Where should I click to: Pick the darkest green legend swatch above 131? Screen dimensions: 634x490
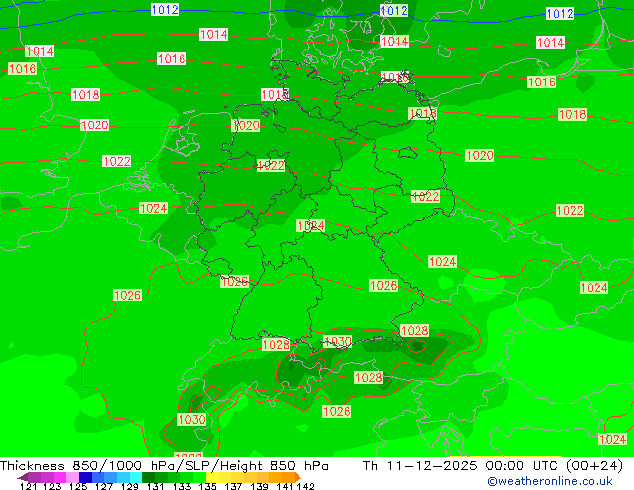(148, 477)
